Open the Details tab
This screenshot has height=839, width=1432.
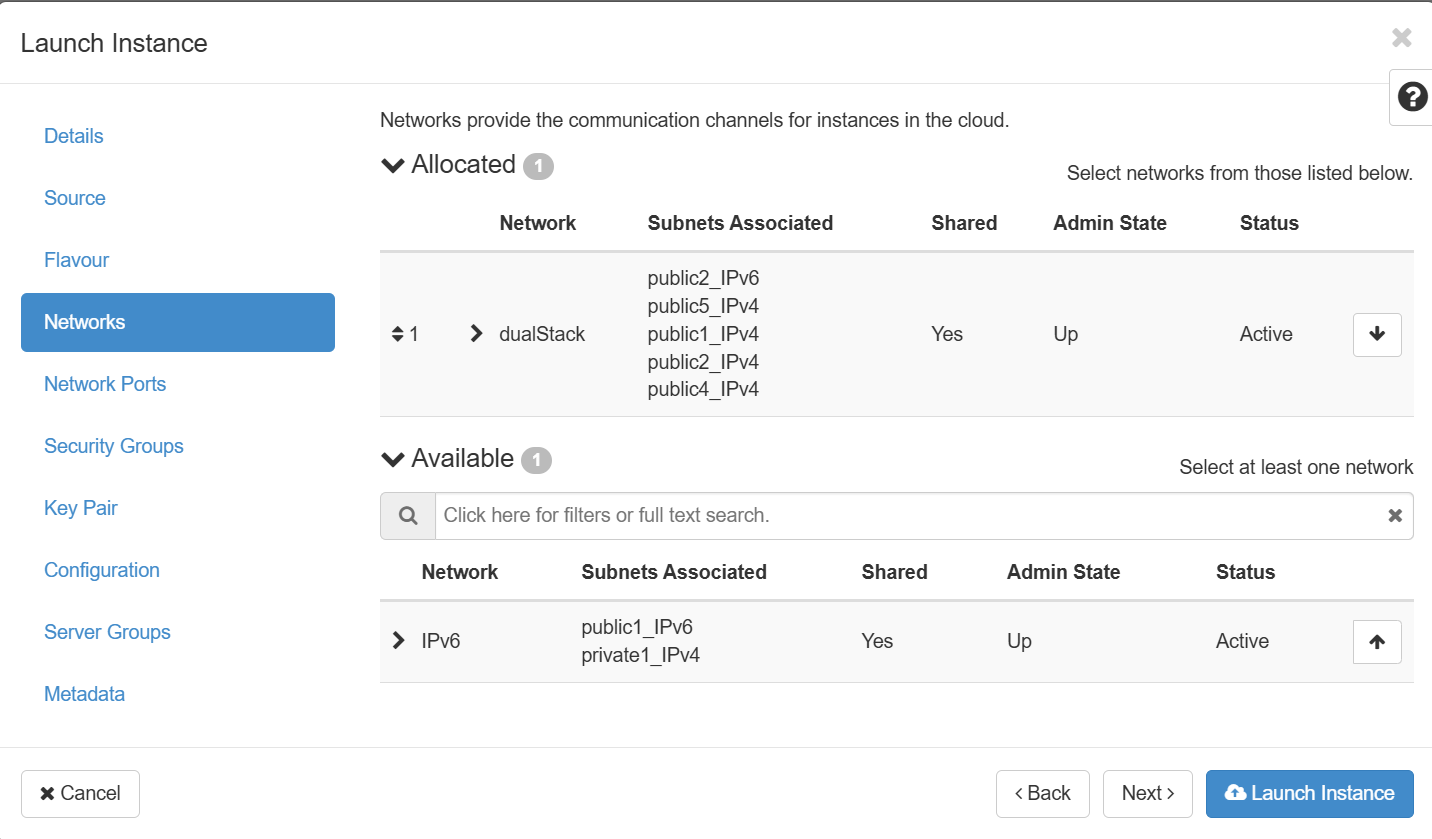coord(74,136)
